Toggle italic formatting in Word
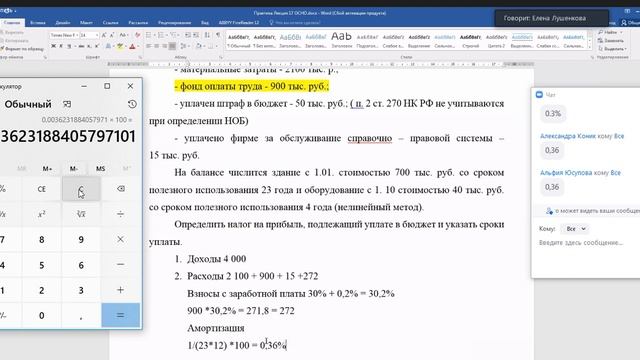This screenshot has width=640, height=360. pyautogui.click(x=61, y=46)
